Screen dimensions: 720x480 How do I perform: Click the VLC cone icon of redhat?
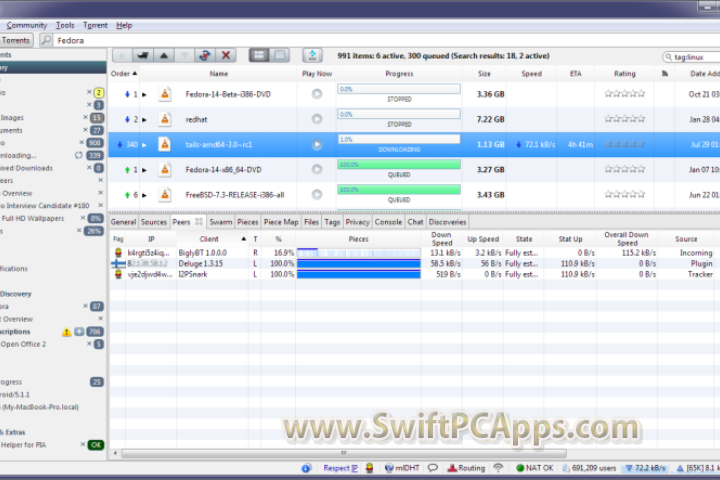point(164,119)
